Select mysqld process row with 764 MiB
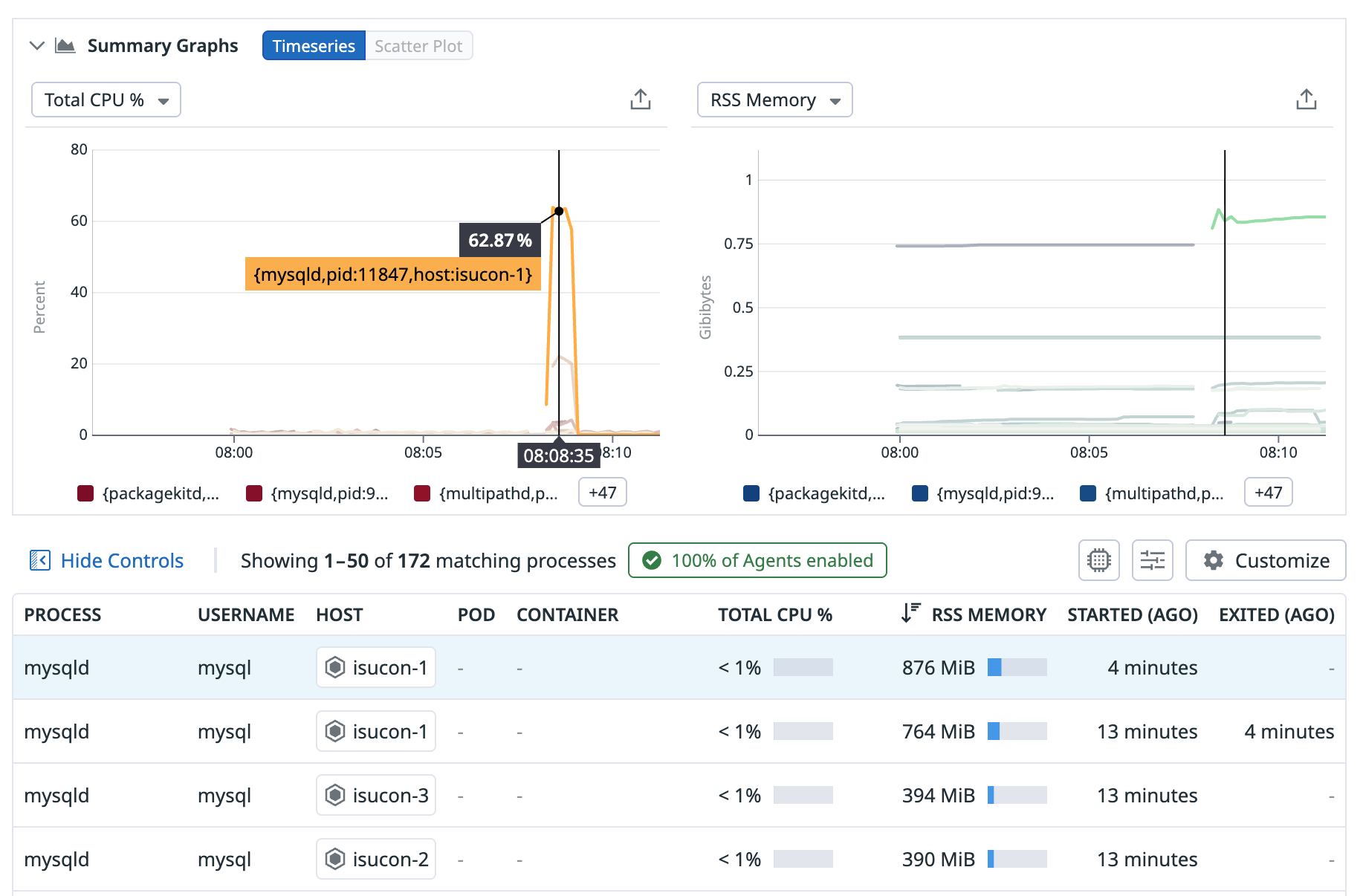The height and width of the screenshot is (896, 1363). point(679,731)
